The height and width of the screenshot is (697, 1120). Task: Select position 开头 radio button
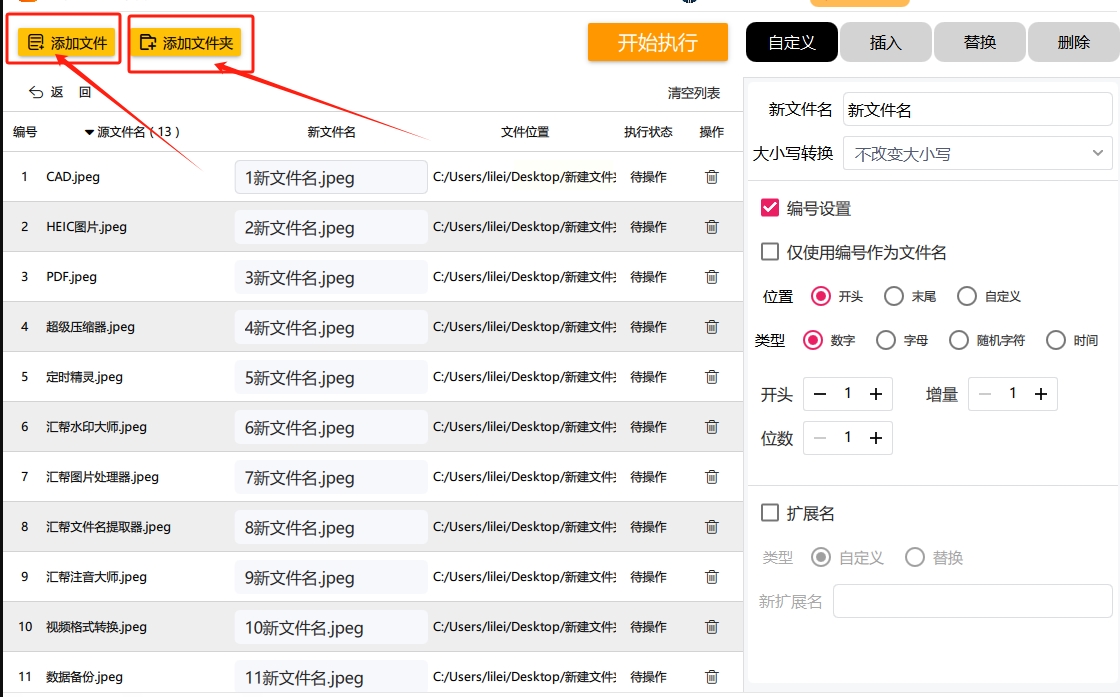pyautogui.click(x=821, y=296)
